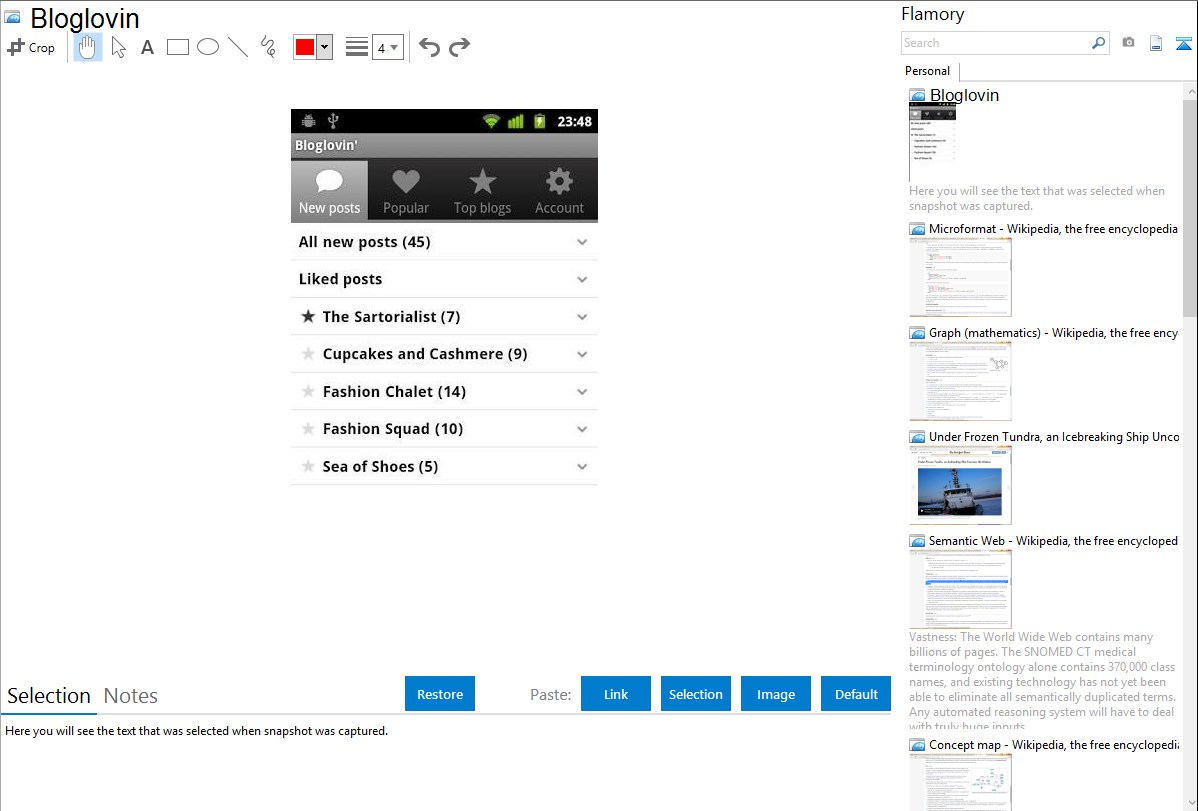Select the ellipse shape tool
The image size is (1198, 811).
[x=208, y=47]
